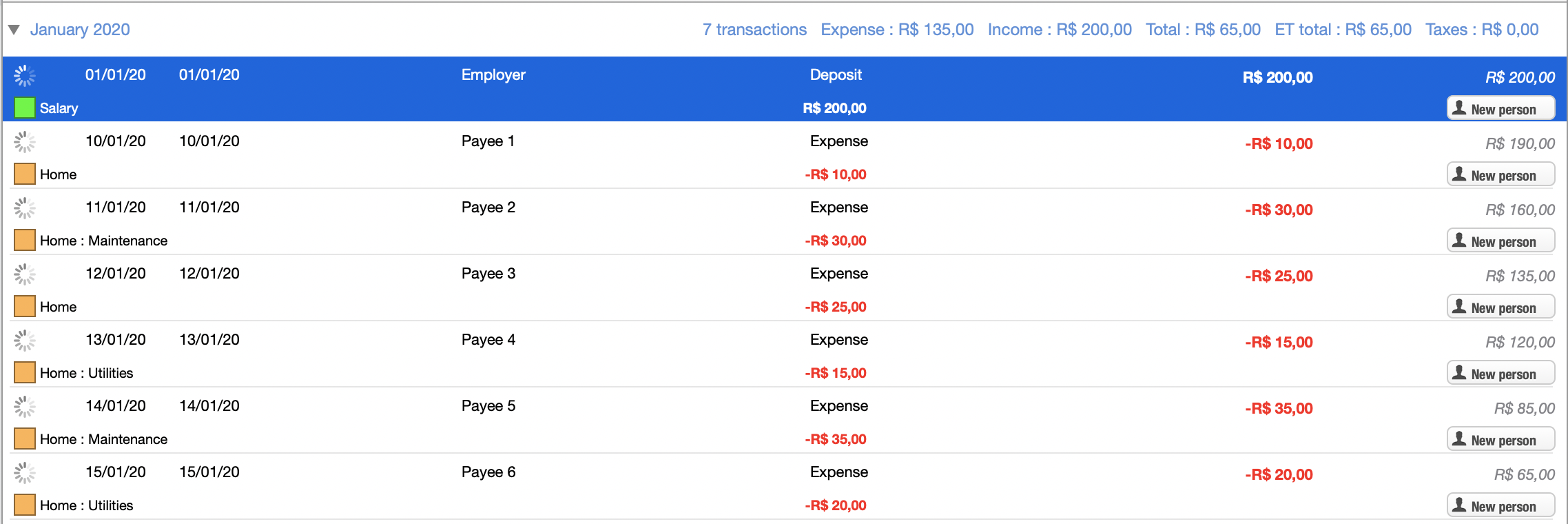Click the status icon for Payee 6 transaction

pyautogui.click(x=25, y=473)
